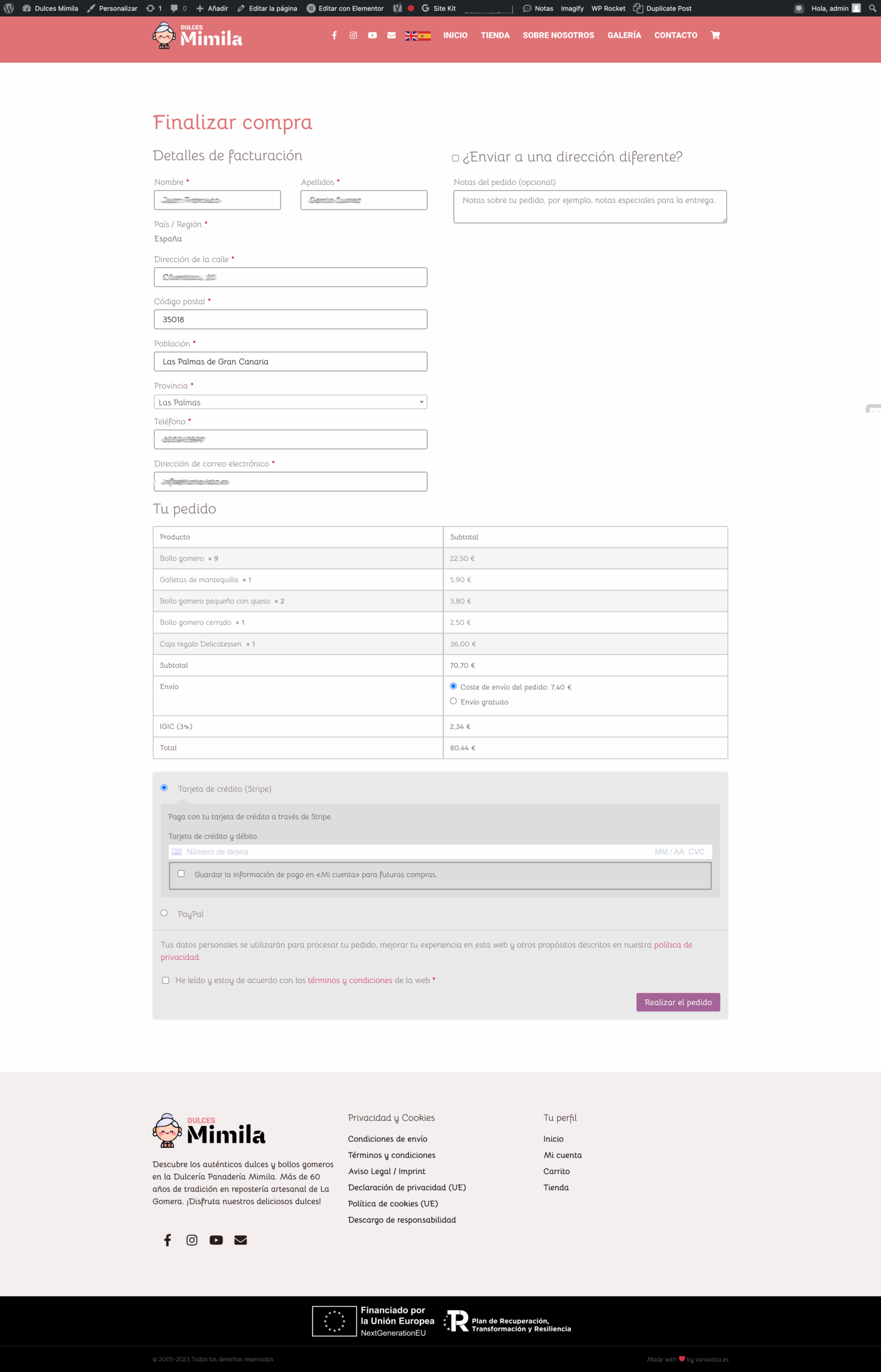This screenshot has width=881, height=1372.
Task: Open the GALERÍA menu item
Action: (624, 36)
